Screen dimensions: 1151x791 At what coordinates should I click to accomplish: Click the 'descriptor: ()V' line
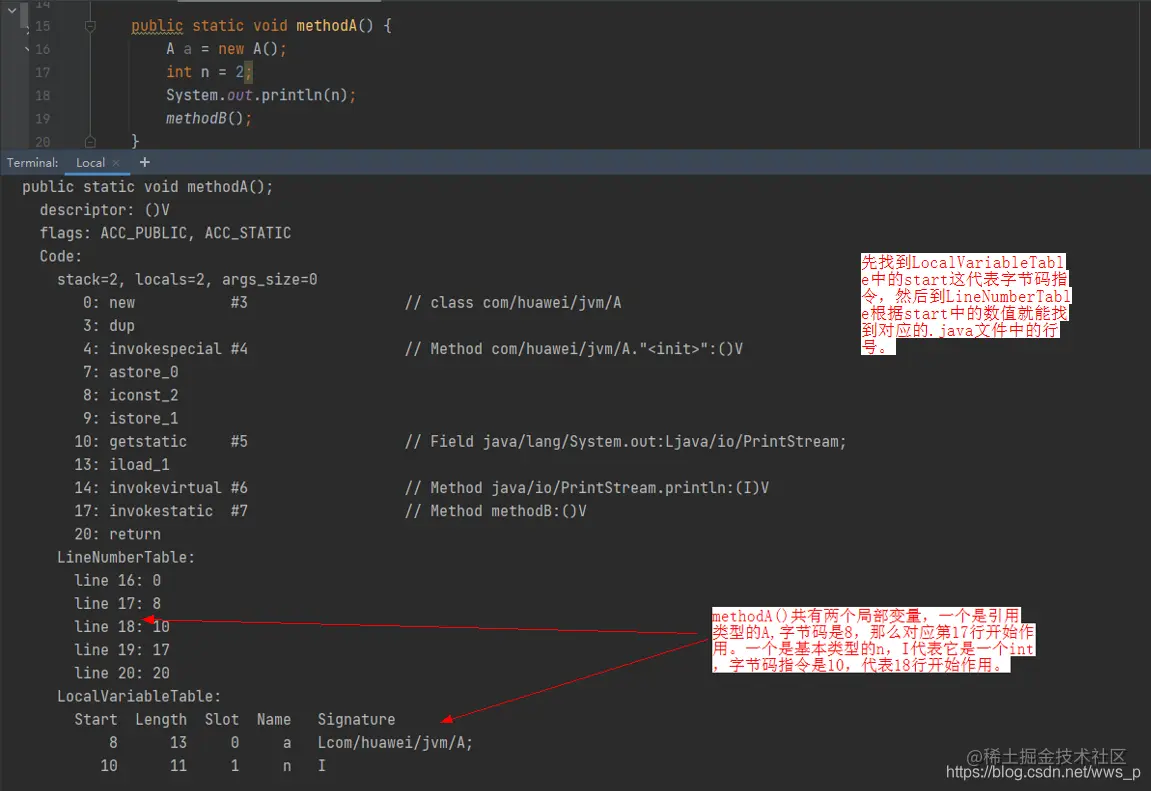pos(104,210)
